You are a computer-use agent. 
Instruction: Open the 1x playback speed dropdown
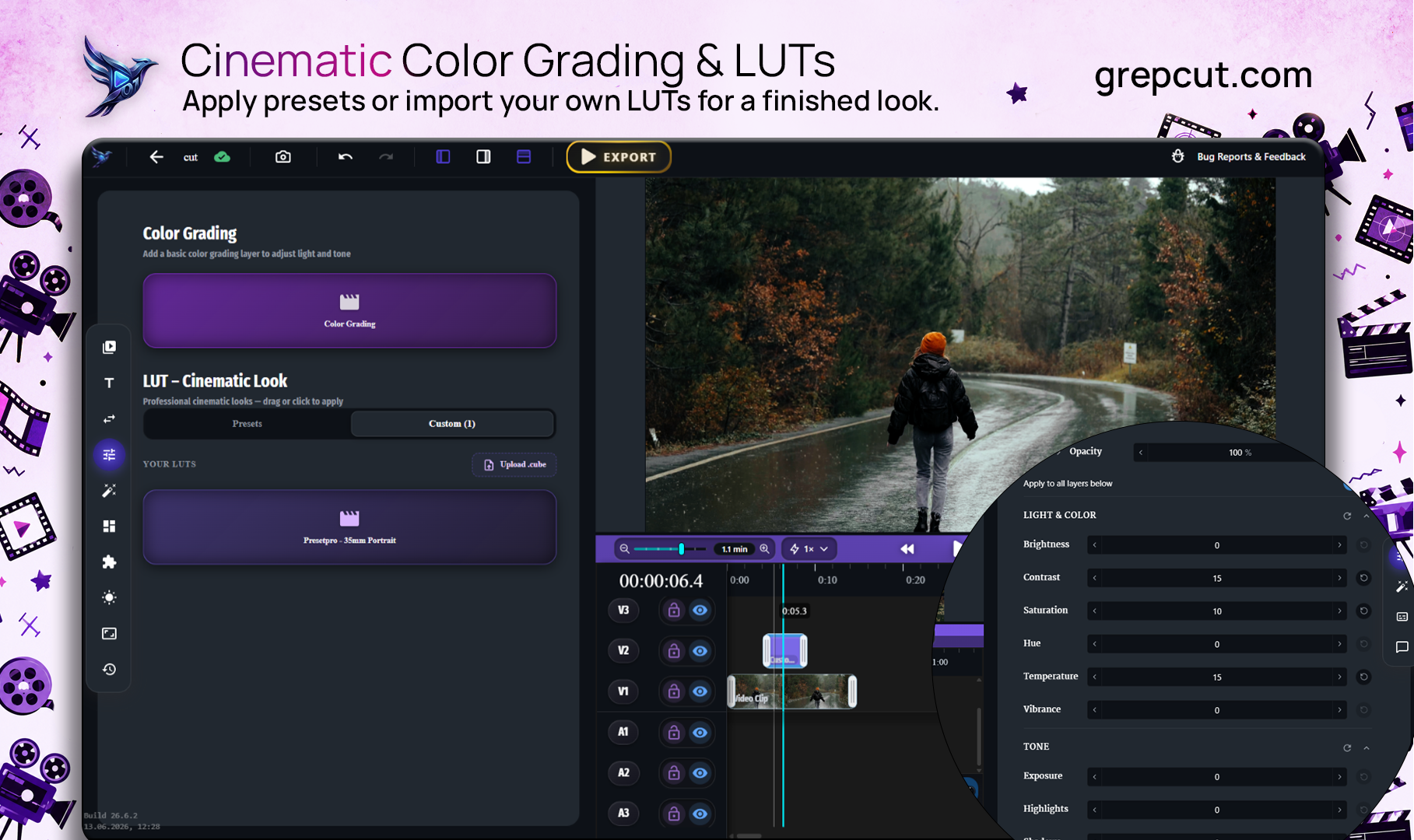pyautogui.click(x=809, y=549)
